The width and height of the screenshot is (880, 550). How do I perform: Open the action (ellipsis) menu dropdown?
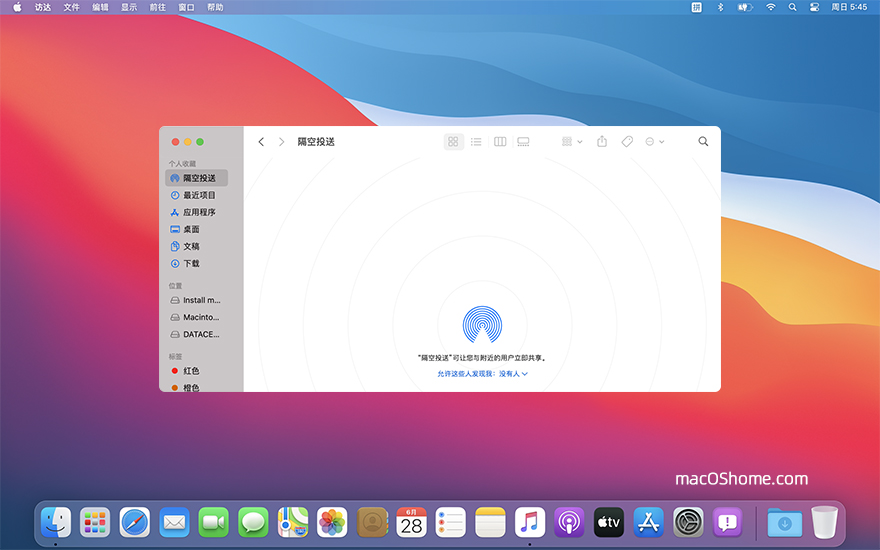pos(654,142)
